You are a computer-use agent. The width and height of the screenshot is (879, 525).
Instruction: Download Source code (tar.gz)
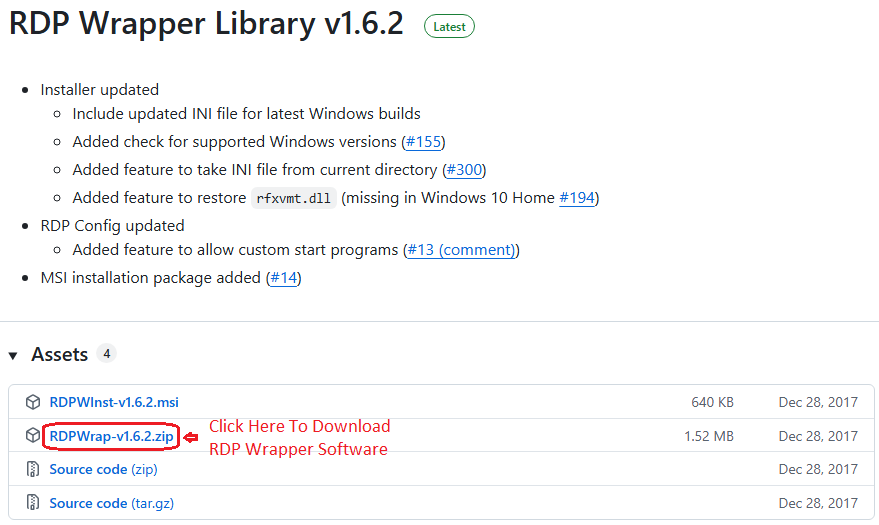point(111,504)
